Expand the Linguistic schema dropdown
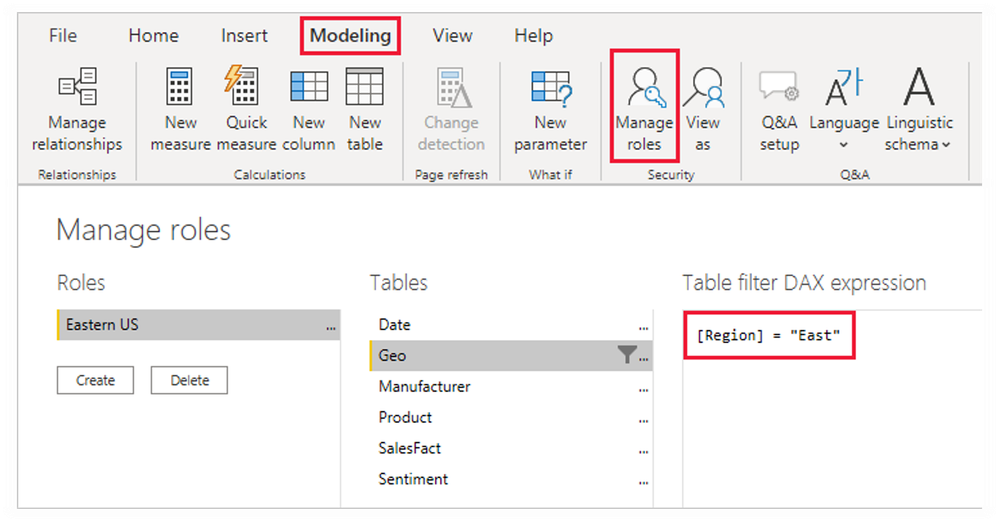 tap(919, 111)
